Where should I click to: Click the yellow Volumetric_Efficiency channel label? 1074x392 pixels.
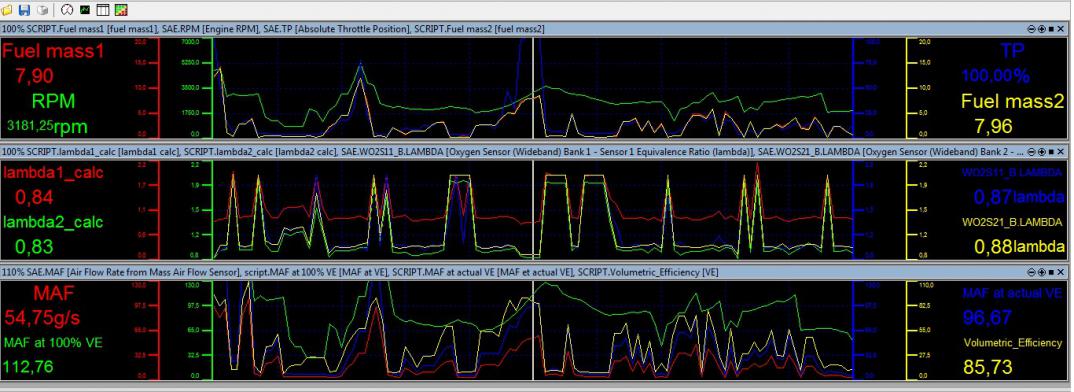click(1012, 342)
